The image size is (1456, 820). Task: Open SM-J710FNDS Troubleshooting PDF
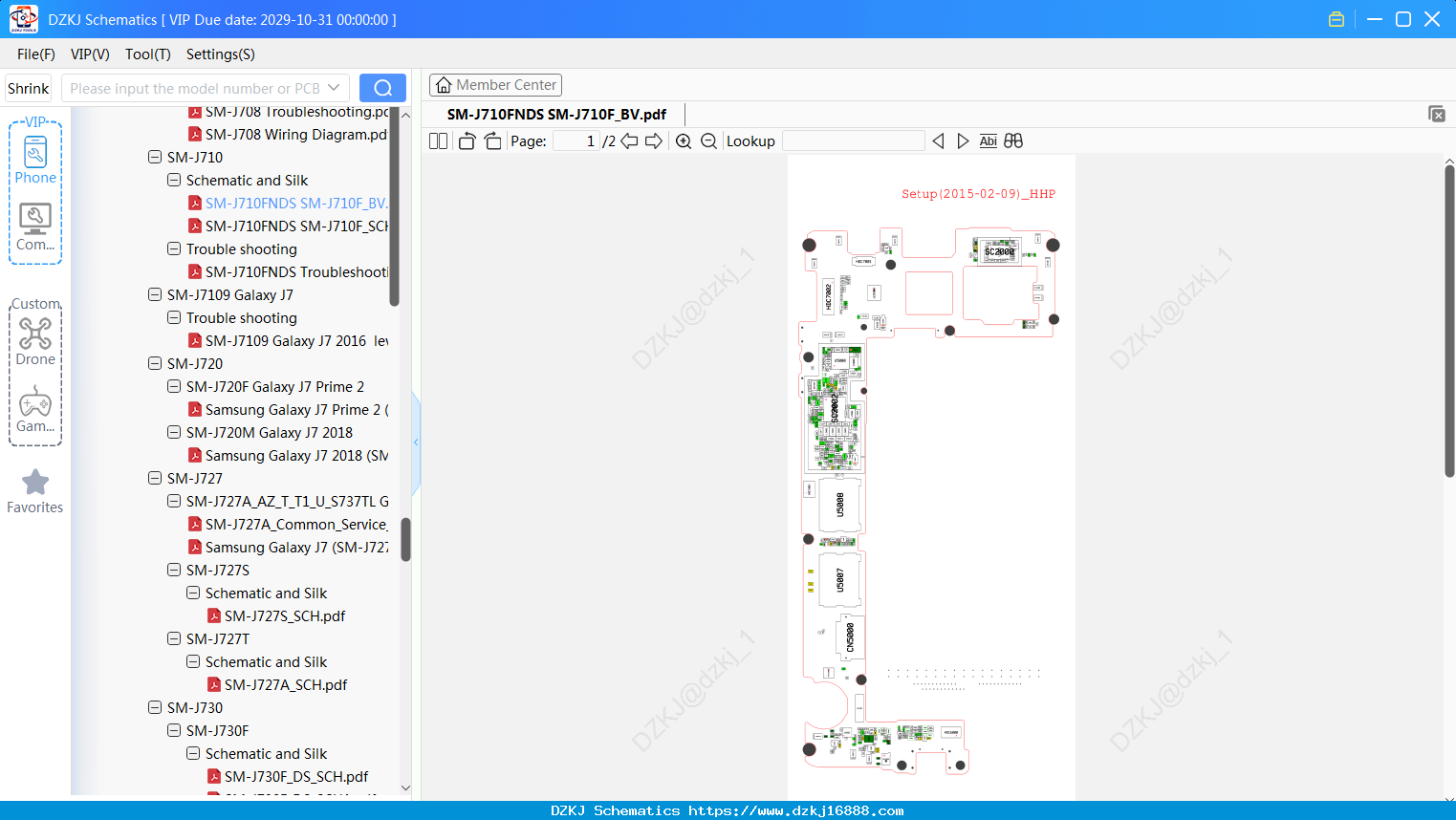pos(288,272)
